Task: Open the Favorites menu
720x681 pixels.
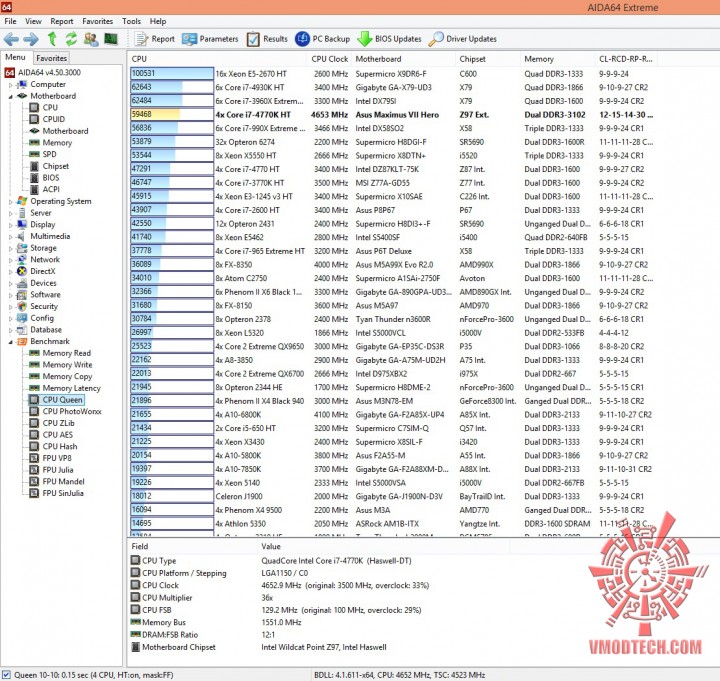Action: 97,21
